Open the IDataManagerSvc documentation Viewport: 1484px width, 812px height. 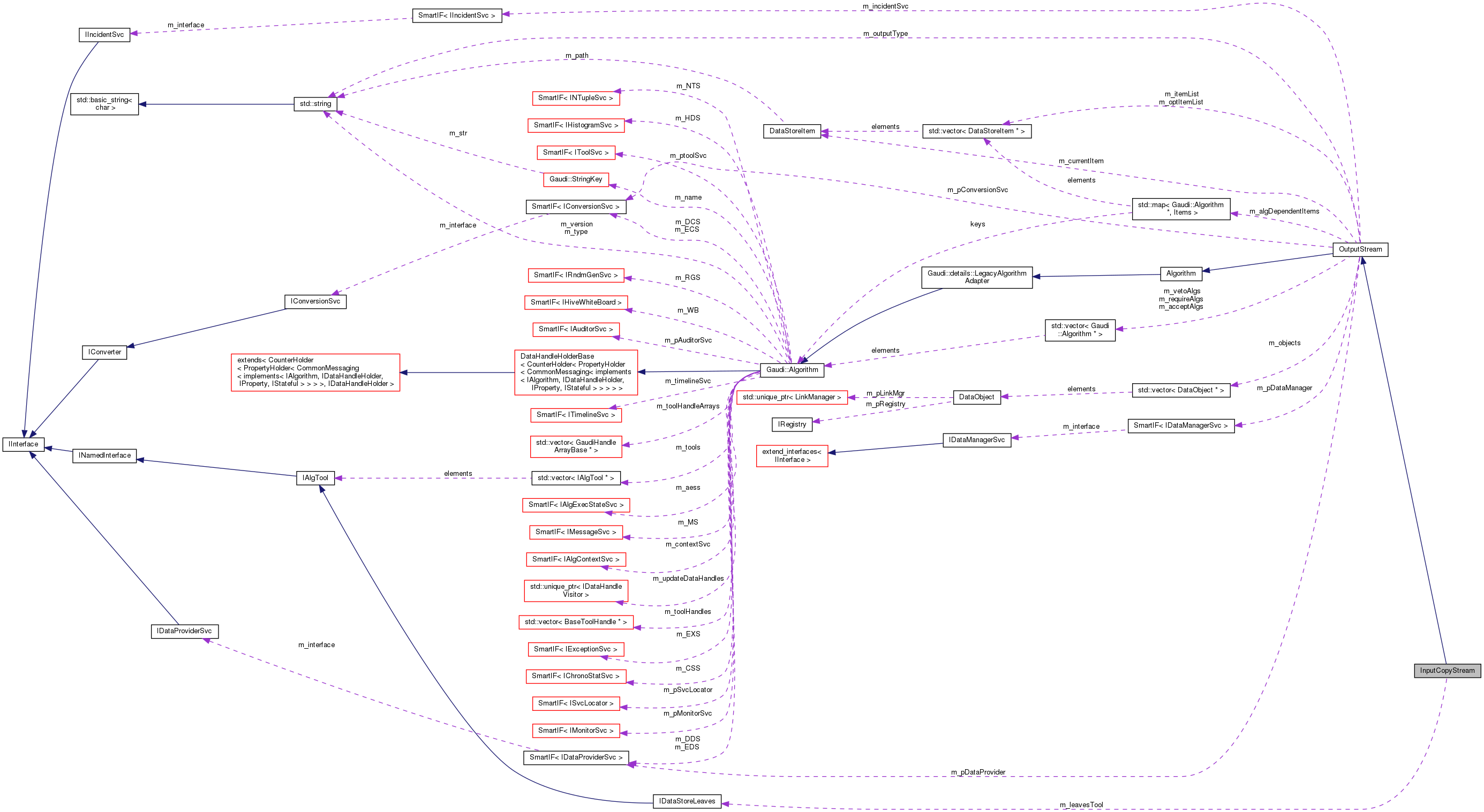click(977, 440)
